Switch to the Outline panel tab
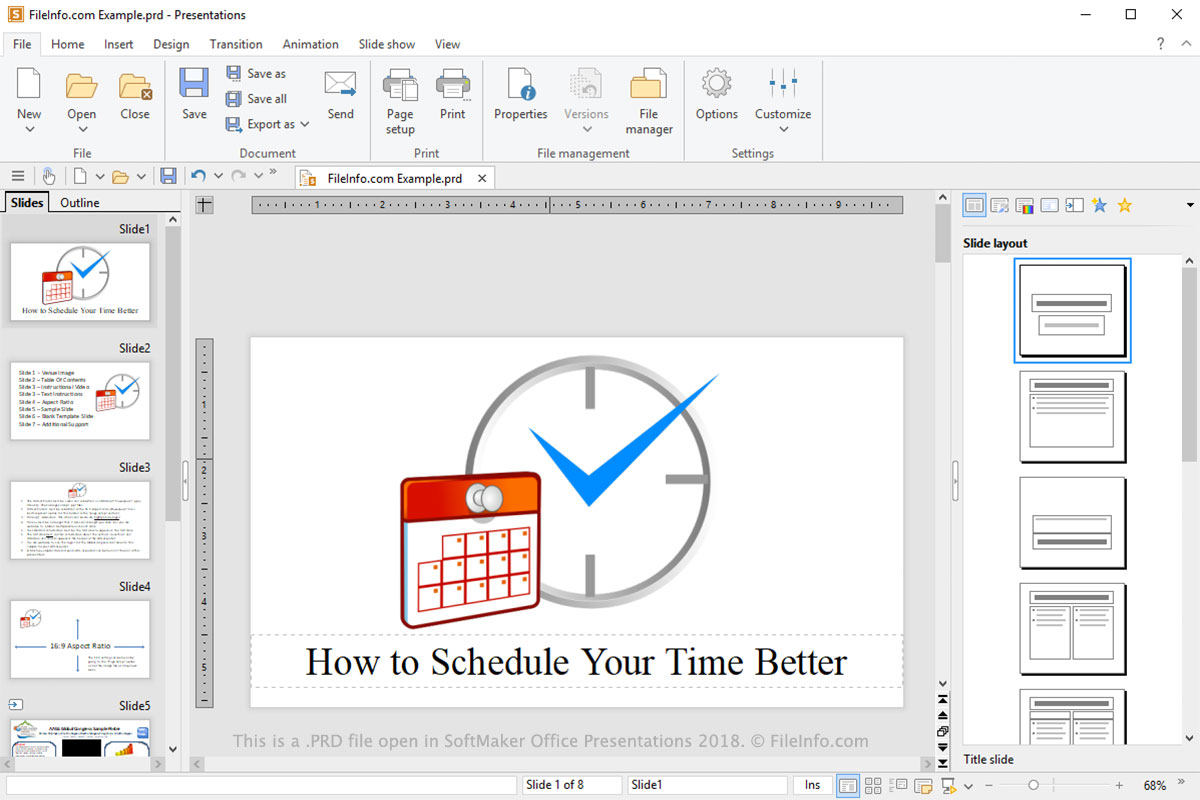Image resolution: width=1200 pixels, height=800 pixels. 80,202
